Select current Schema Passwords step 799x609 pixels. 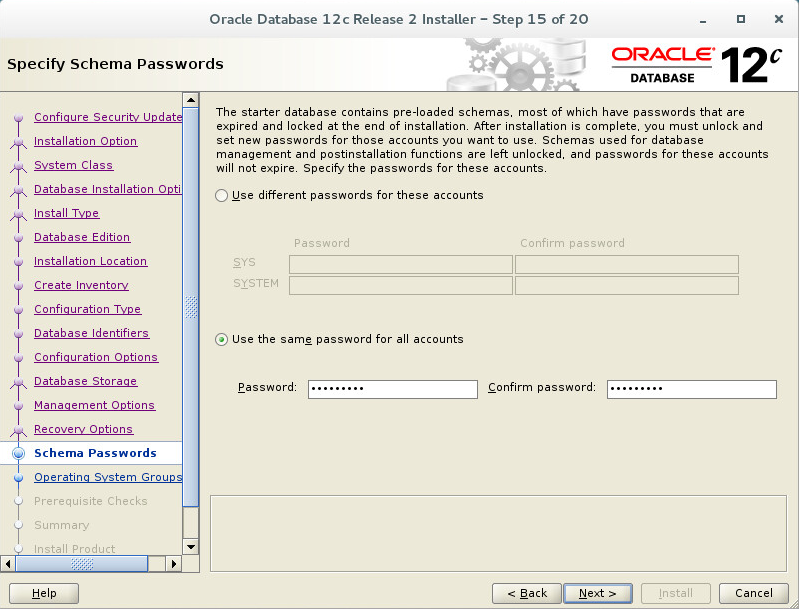click(x=95, y=453)
